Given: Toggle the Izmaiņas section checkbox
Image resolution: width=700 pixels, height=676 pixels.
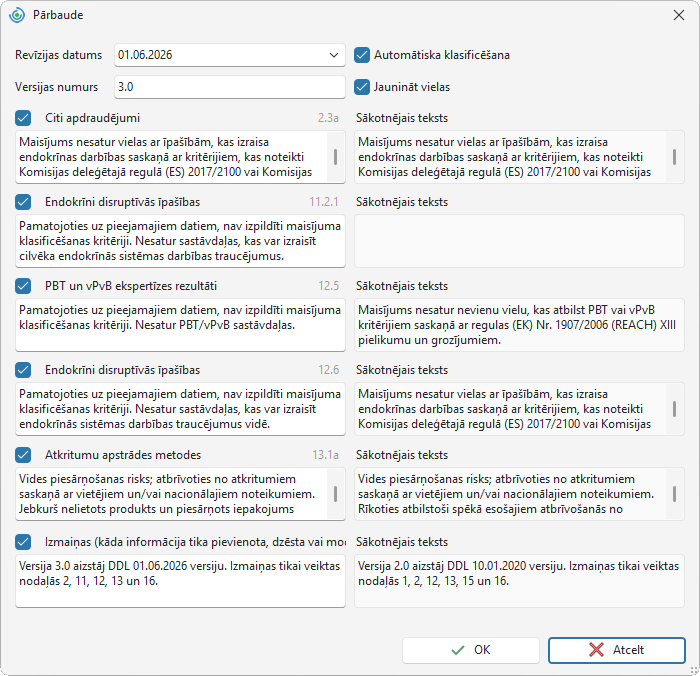Looking at the screenshot, I should click(x=23, y=542).
